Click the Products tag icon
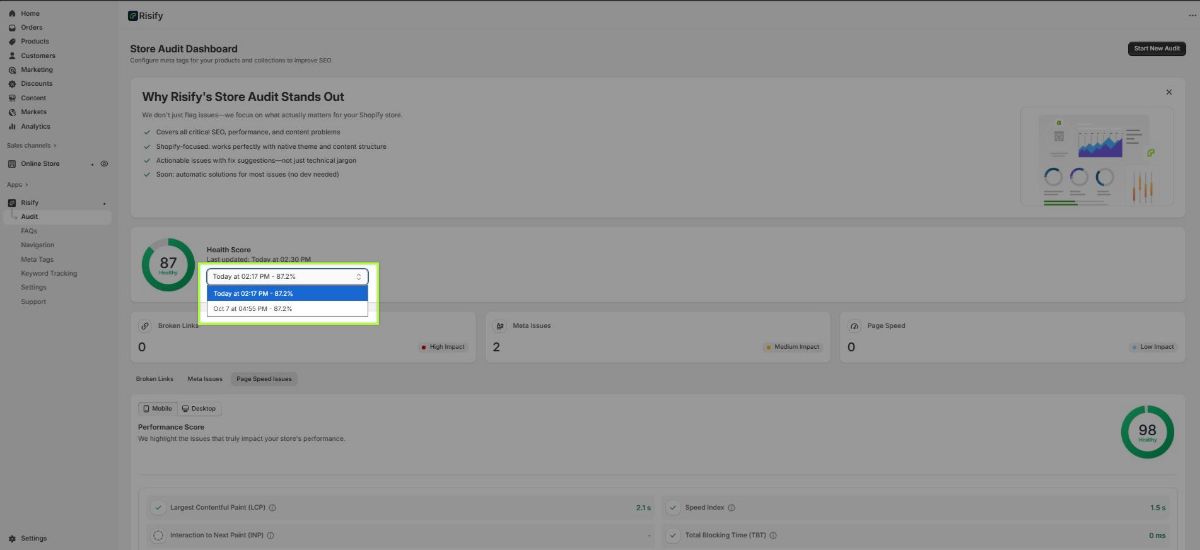The image size is (1200, 550). coord(12,42)
